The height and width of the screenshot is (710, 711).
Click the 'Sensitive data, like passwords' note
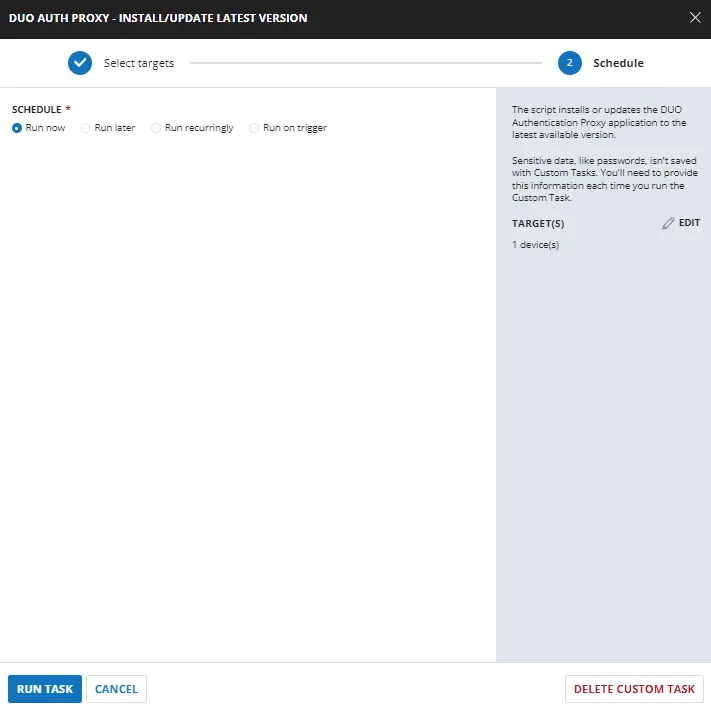[604, 179]
